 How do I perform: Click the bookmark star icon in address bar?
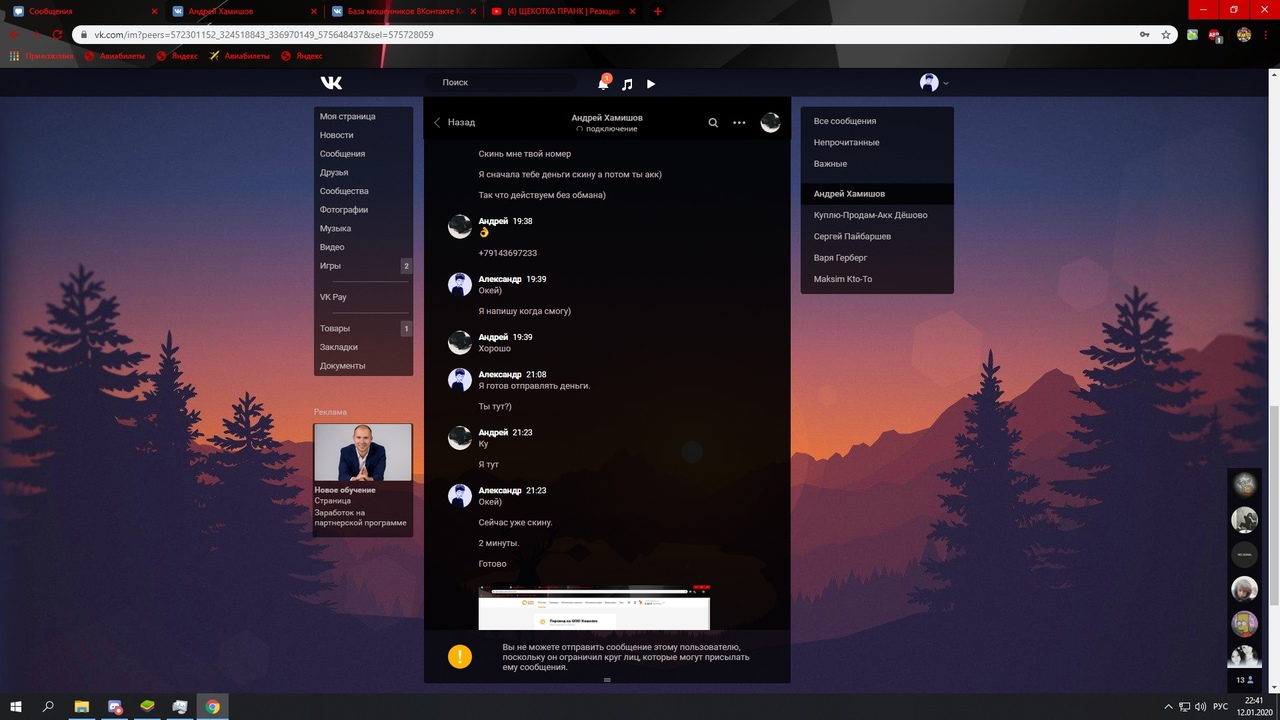[x=1166, y=34]
